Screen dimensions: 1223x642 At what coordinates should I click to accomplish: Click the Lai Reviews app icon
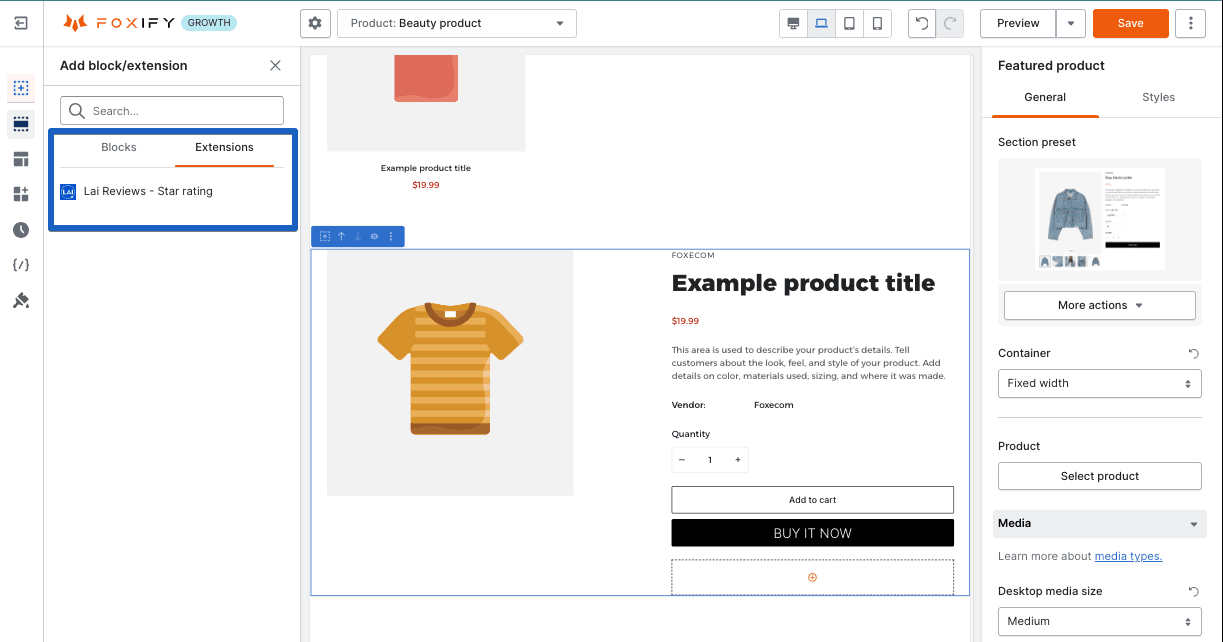68,191
